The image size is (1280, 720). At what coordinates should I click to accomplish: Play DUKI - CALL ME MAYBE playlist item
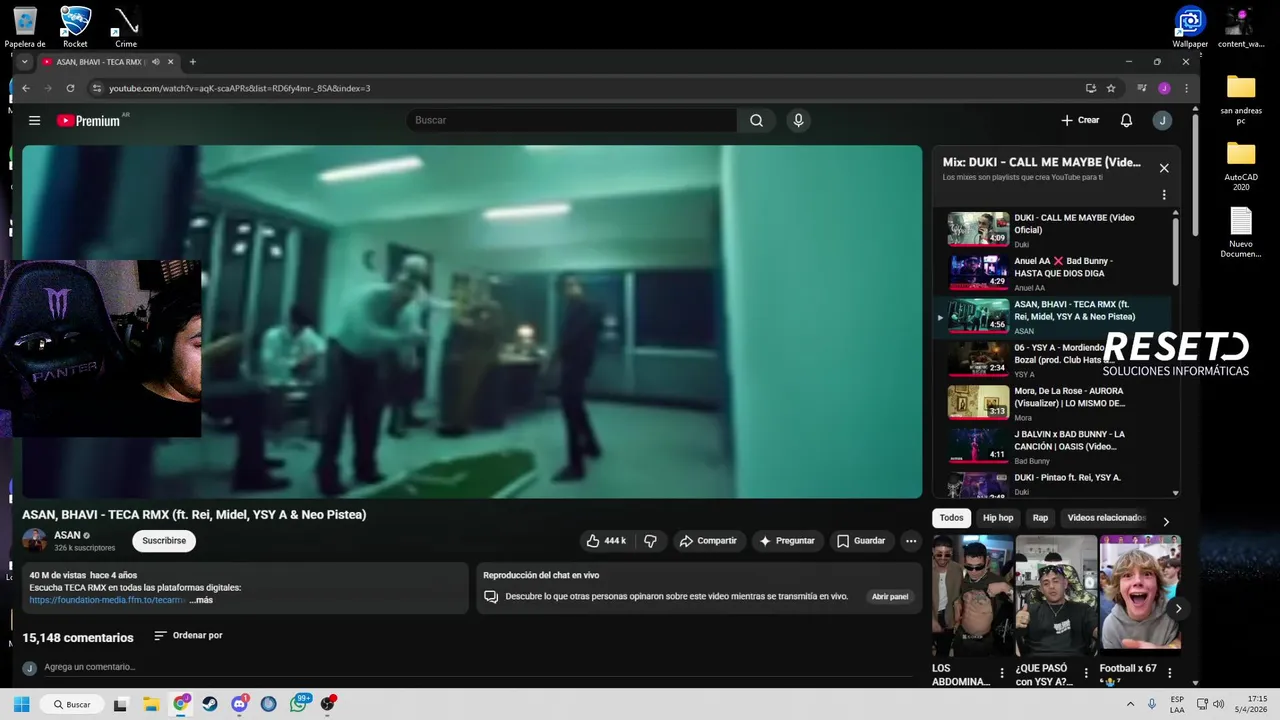pos(1054,229)
